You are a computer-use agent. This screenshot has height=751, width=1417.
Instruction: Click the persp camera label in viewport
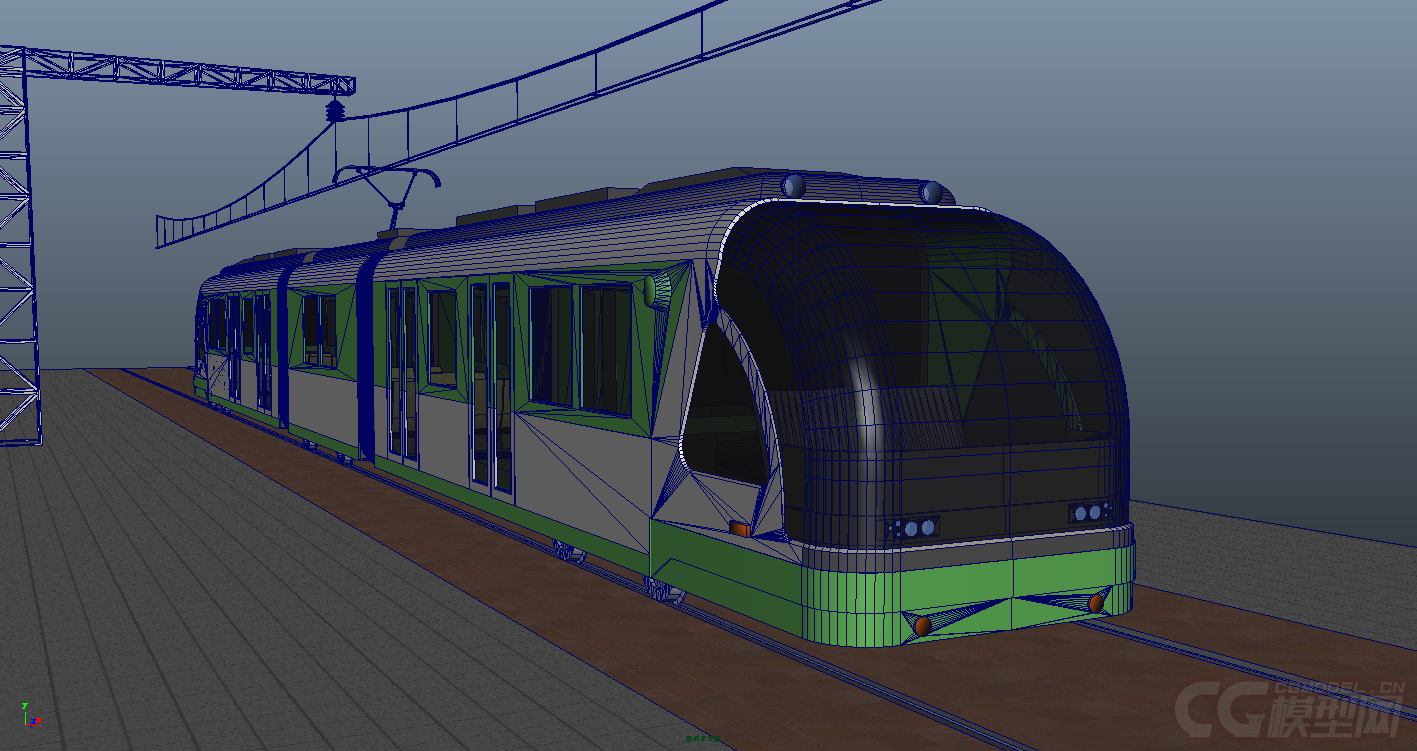coord(703,738)
